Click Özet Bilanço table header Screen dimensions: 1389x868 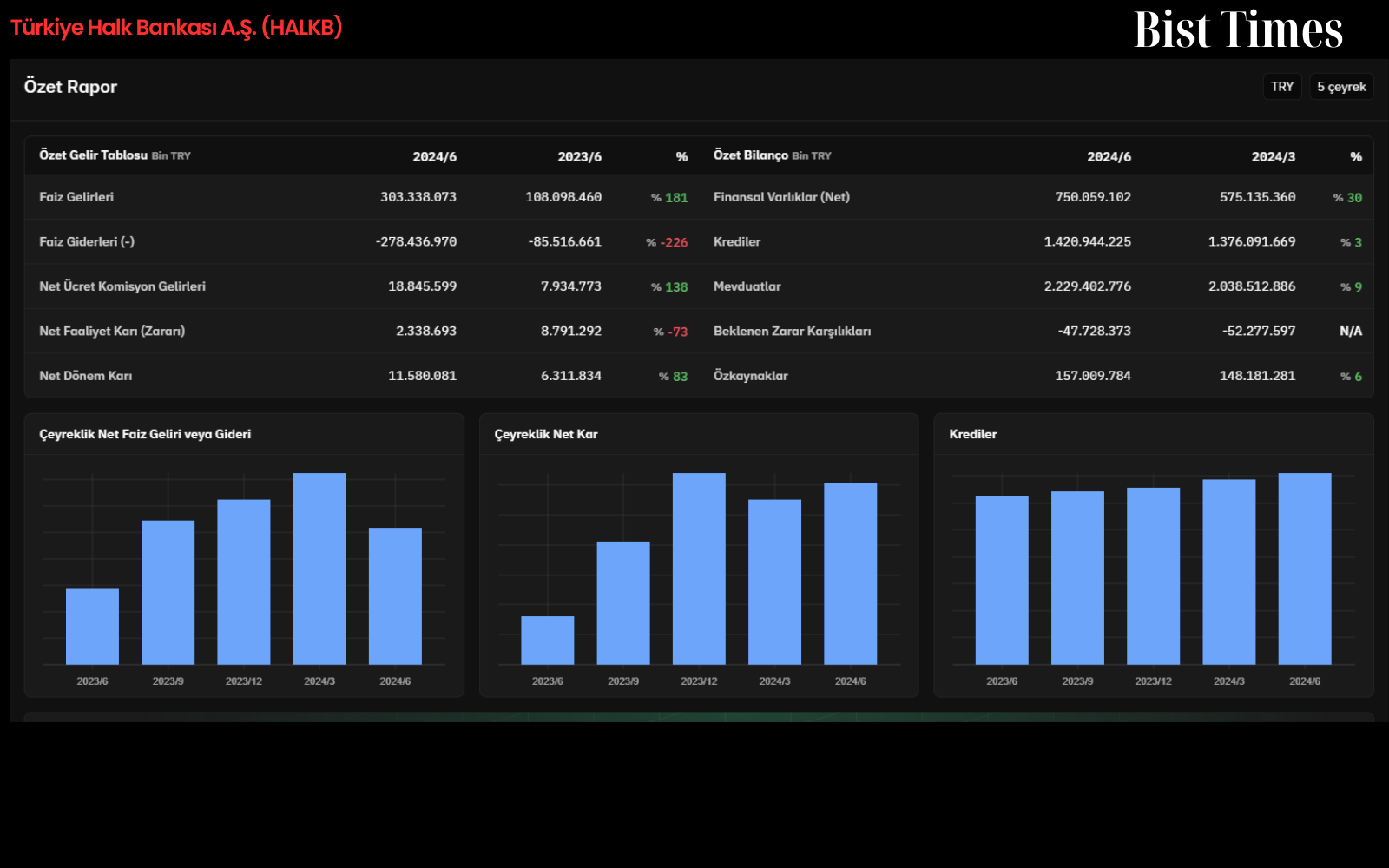pyautogui.click(x=751, y=155)
